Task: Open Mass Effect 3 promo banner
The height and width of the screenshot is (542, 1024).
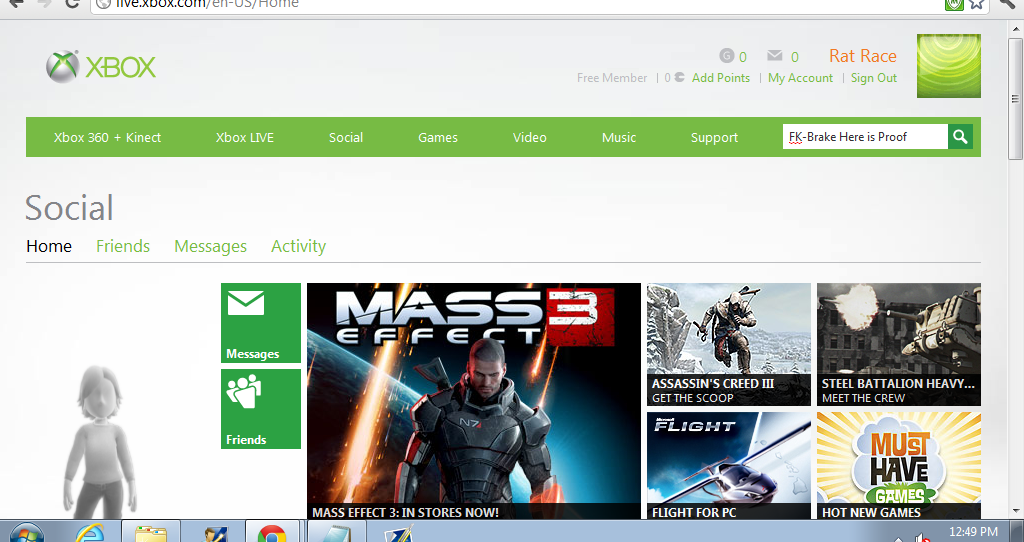Action: pyautogui.click(x=473, y=401)
